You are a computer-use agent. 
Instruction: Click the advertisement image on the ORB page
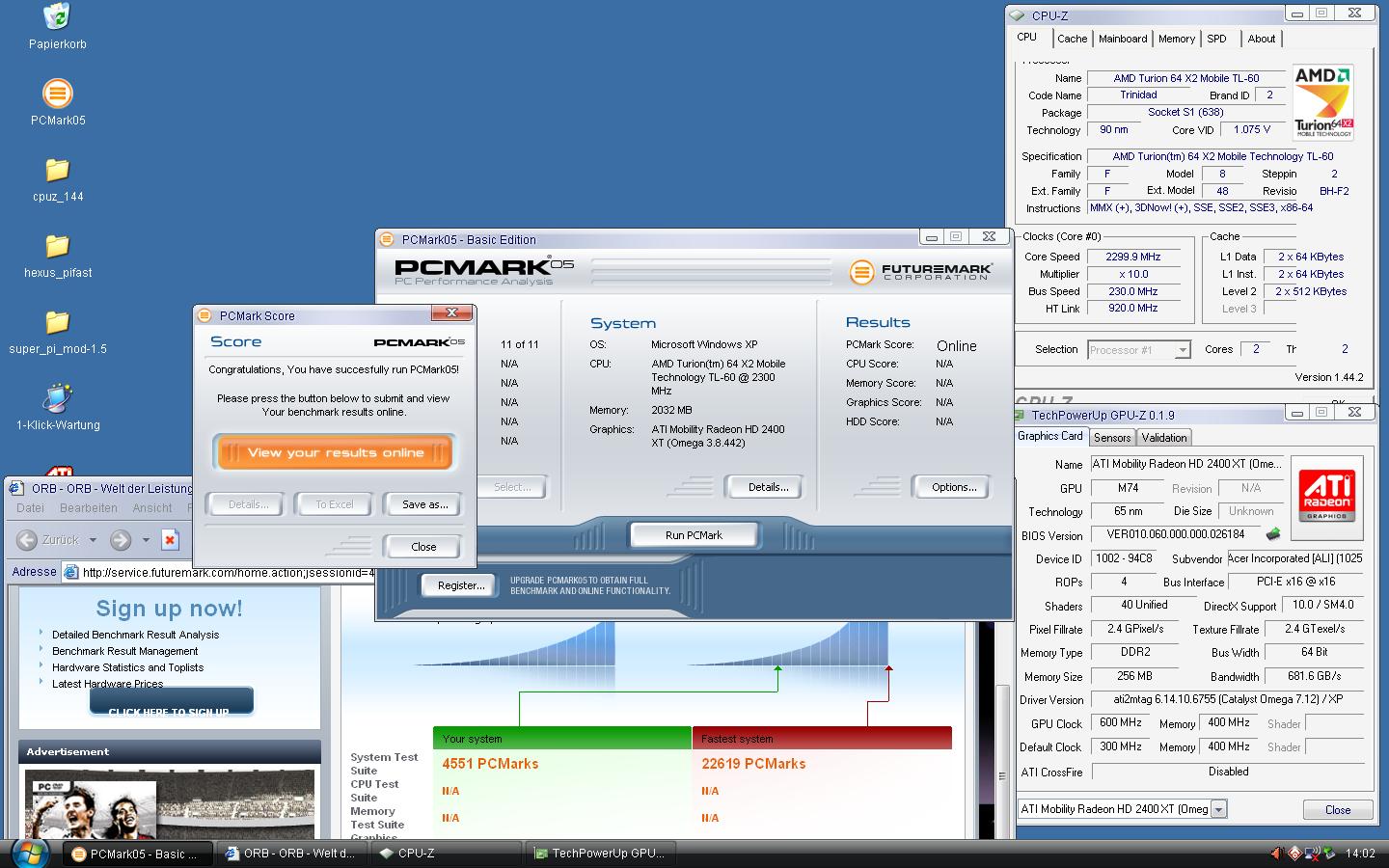pos(169,804)
